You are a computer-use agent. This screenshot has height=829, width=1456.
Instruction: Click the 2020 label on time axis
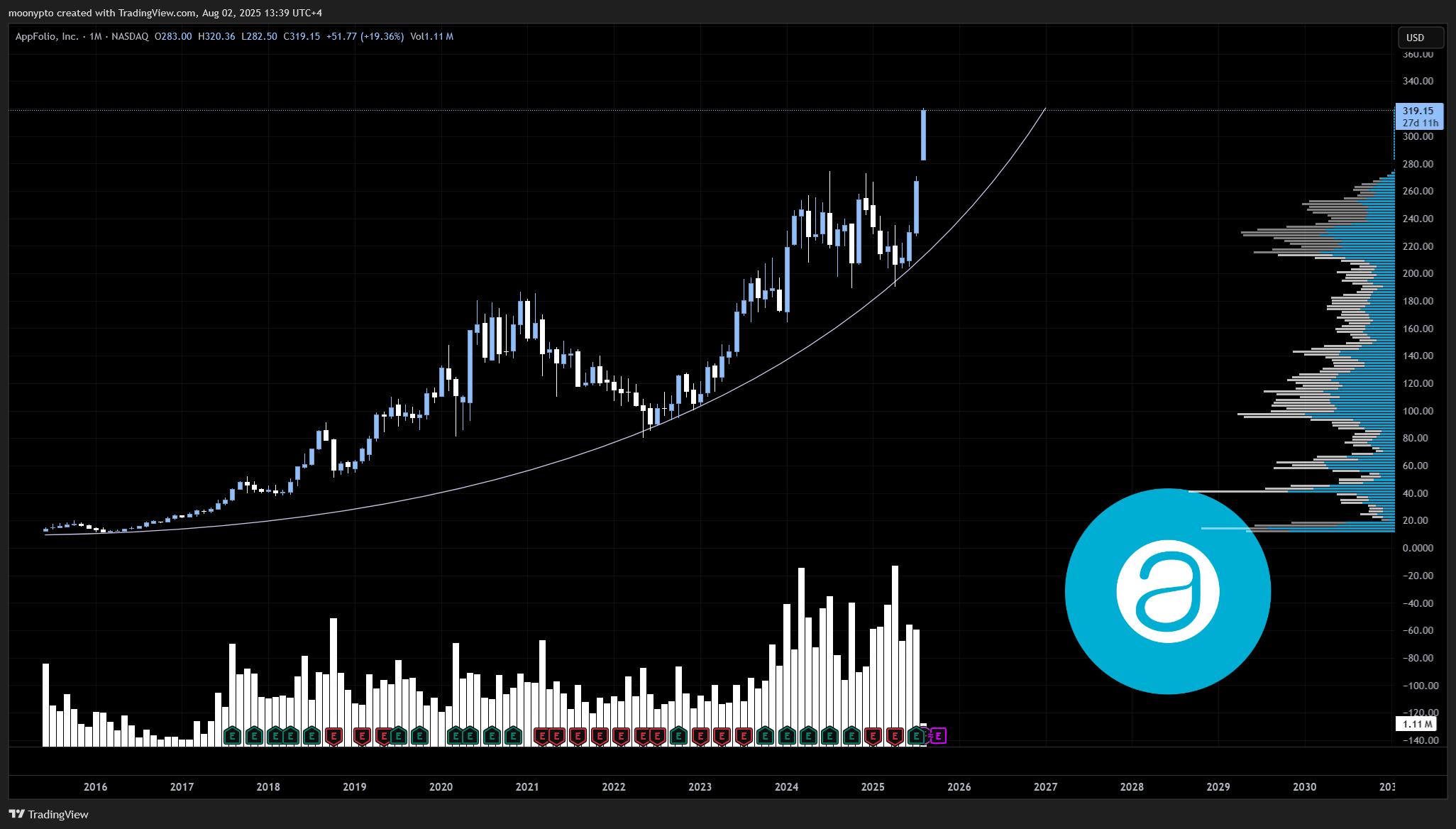point(441,786)
